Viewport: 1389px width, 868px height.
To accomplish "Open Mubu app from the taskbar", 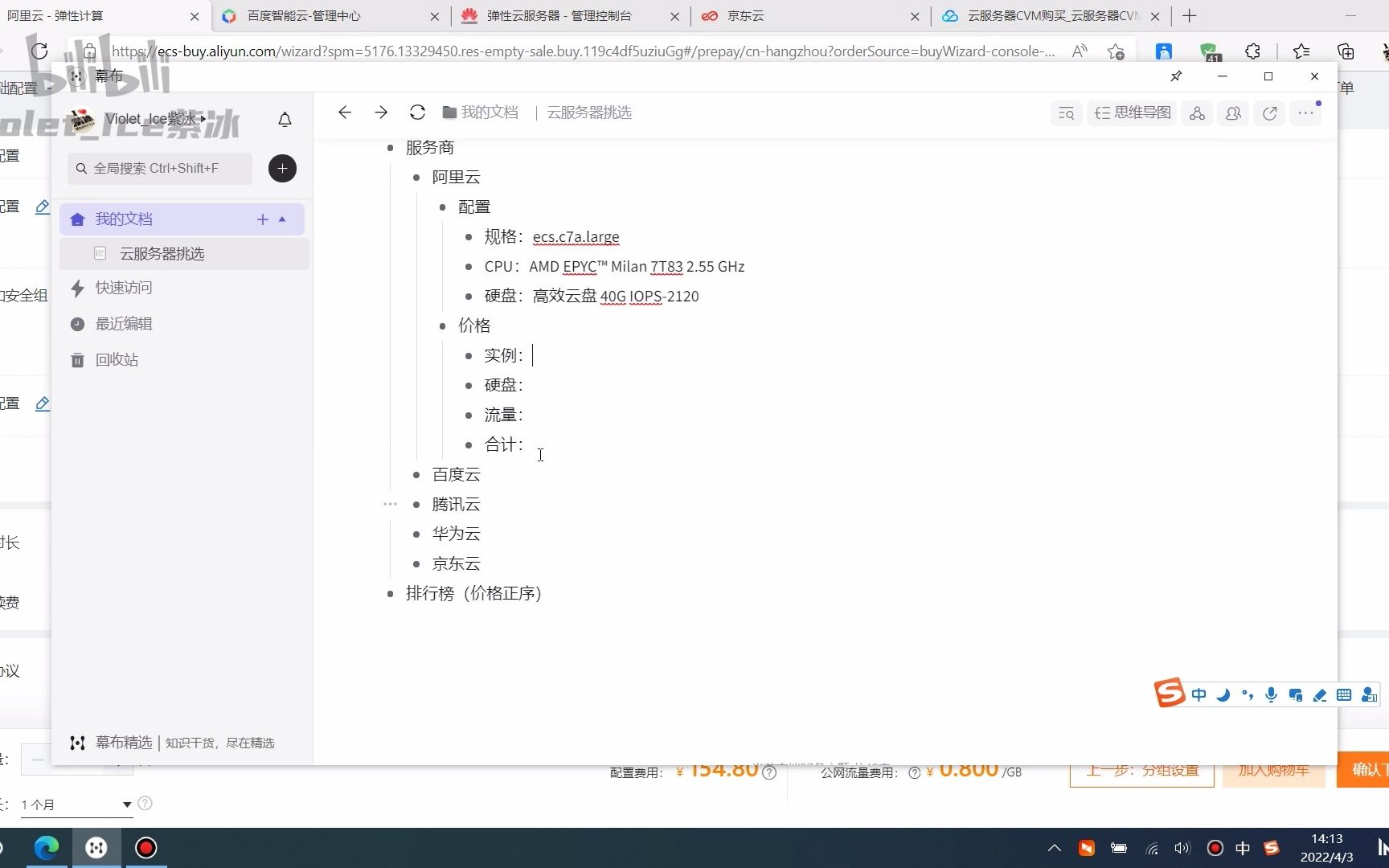I will click(96, 848).
